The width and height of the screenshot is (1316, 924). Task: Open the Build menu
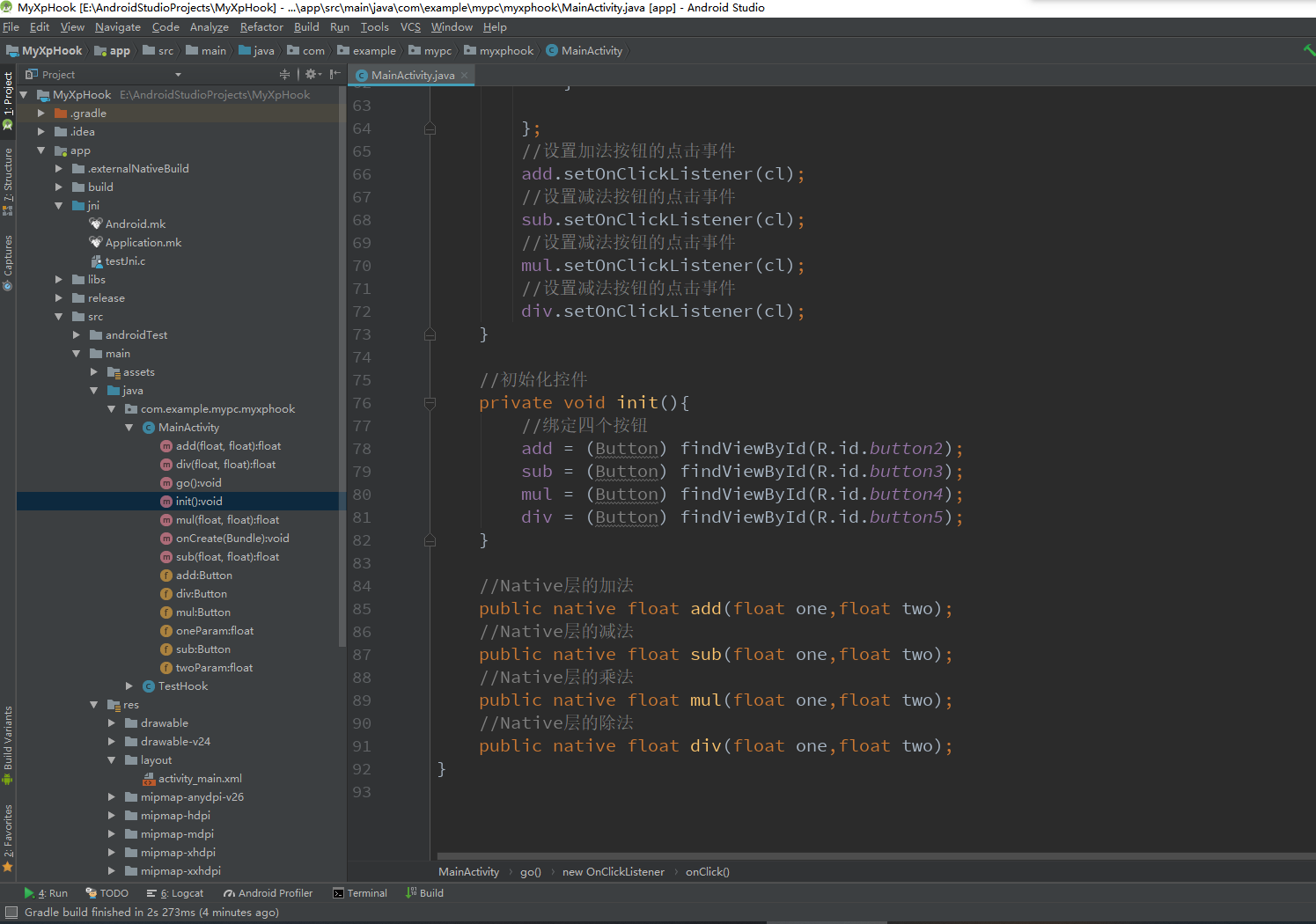306,27
